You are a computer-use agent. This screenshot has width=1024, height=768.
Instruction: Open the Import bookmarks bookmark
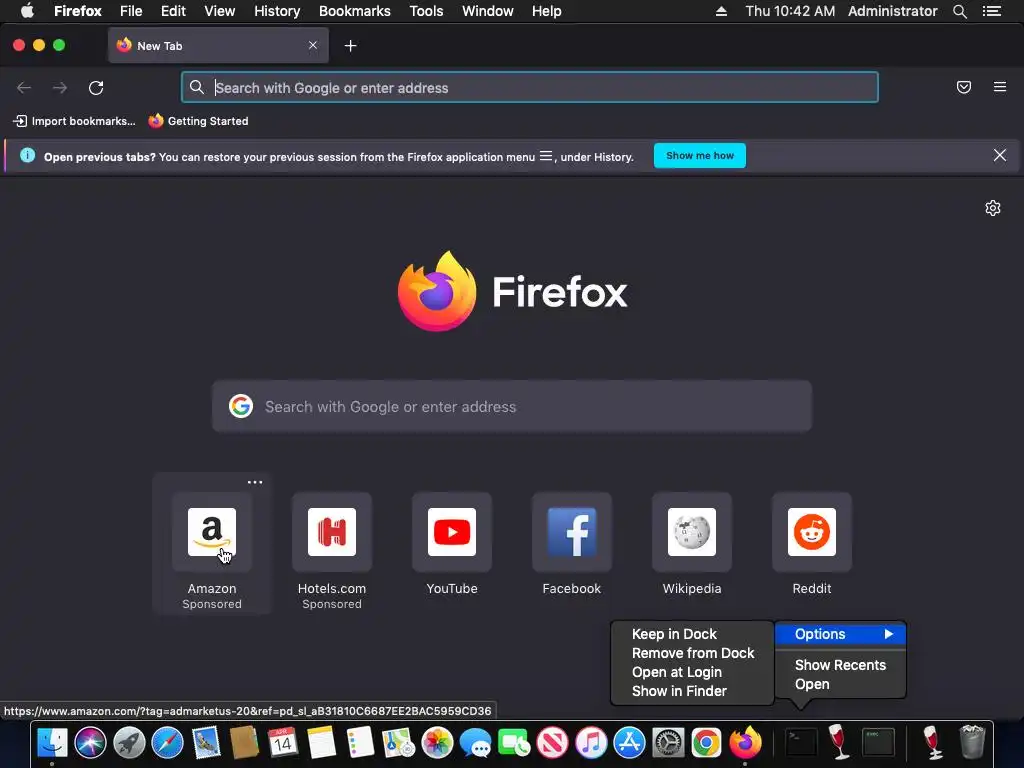74,121
